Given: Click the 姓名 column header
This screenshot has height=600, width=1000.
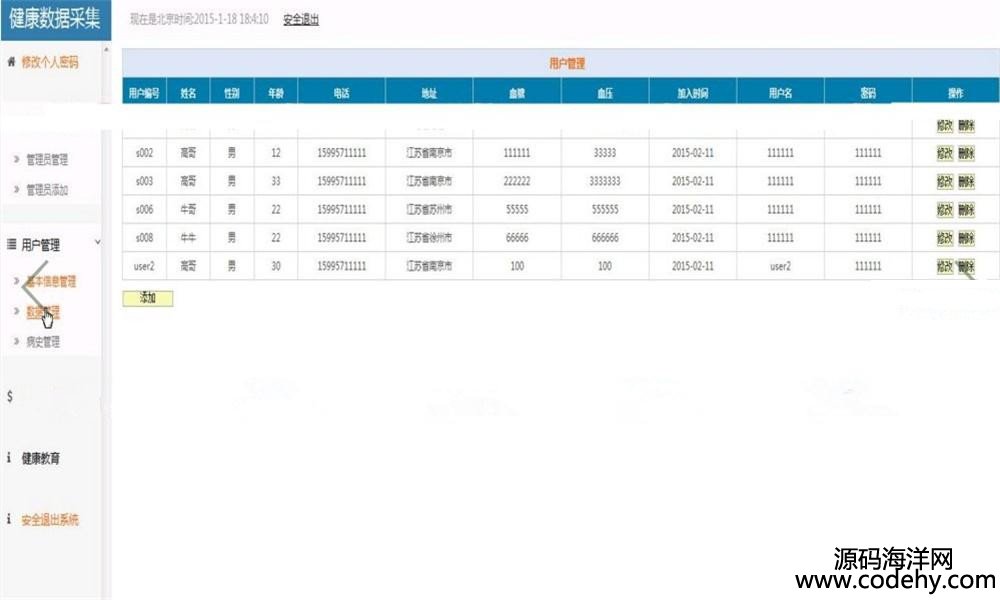Looking at the screenshot, I should click(x=188, y=93).
